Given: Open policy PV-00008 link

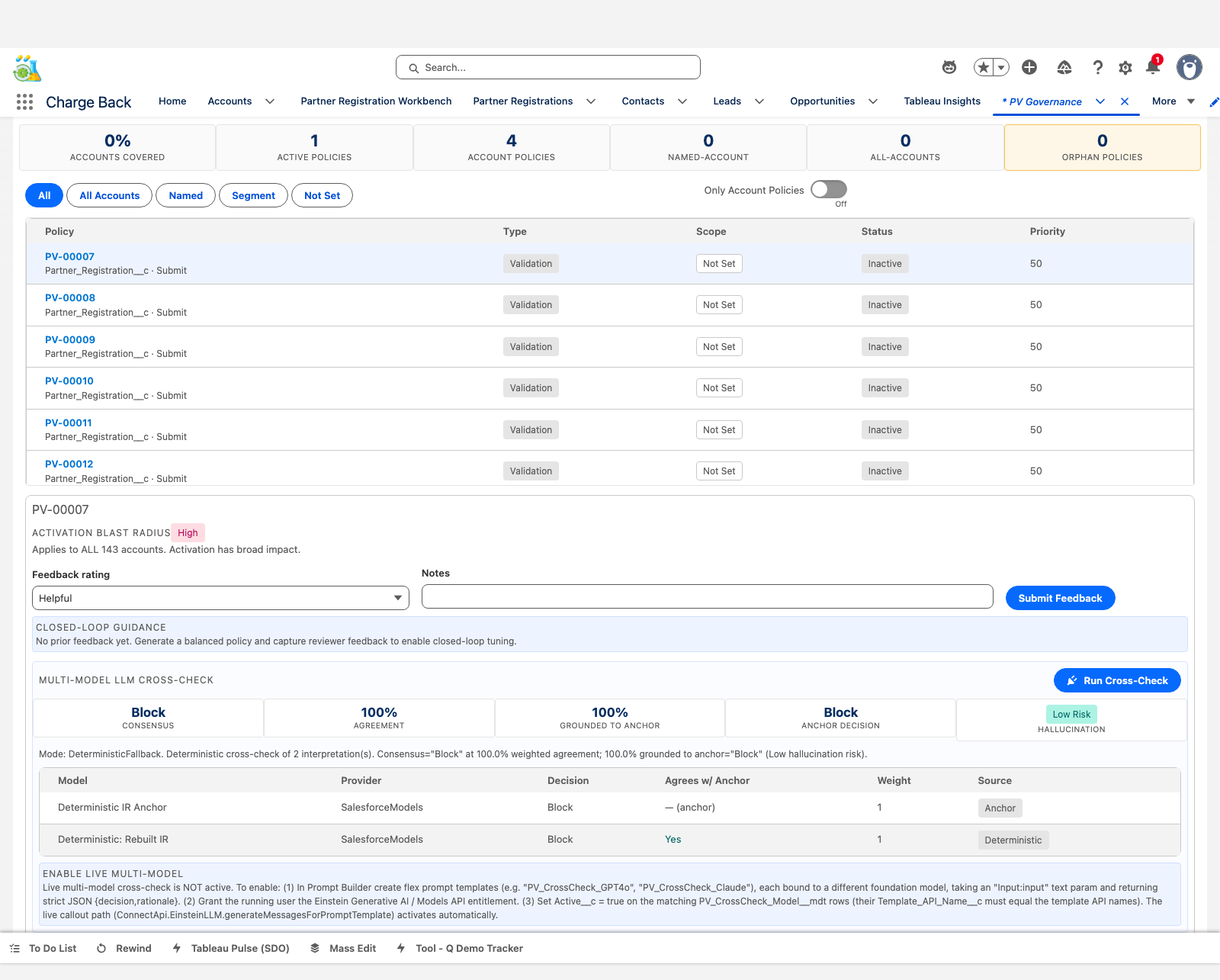Looking at the screenshot, I should pos(70,298).
